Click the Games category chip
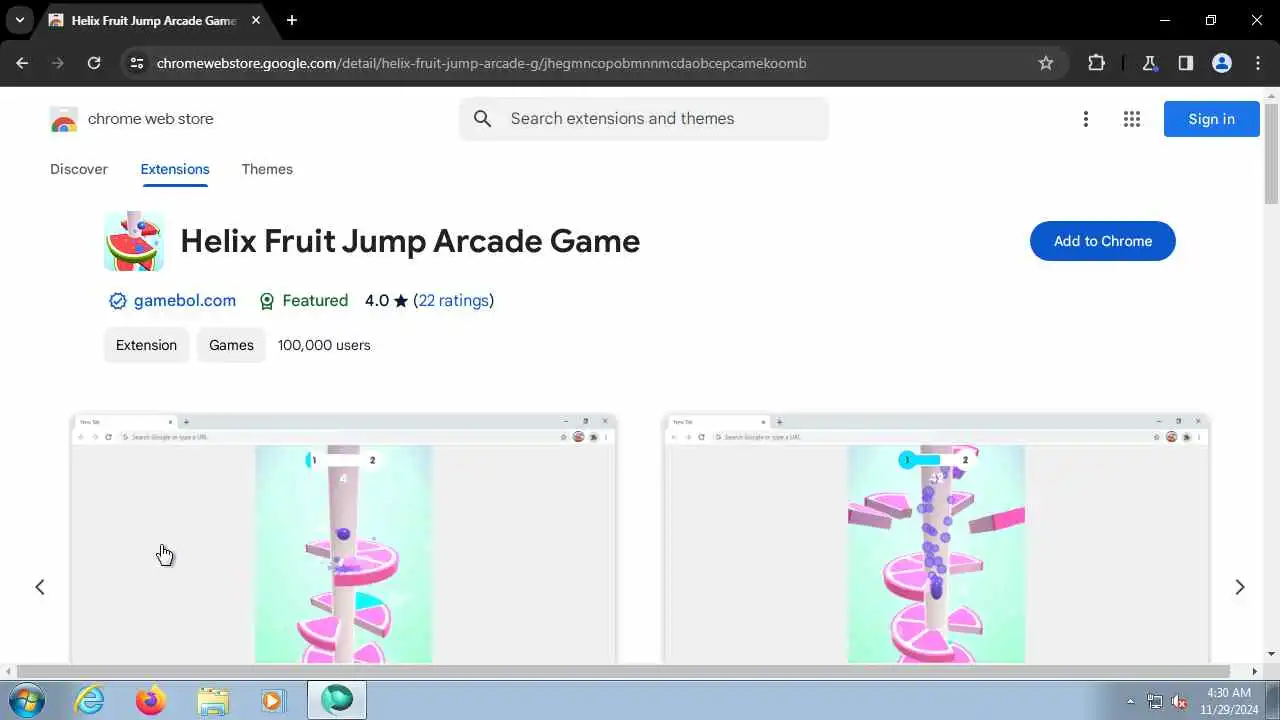This screenshot has width=1280, height=720. tap(231, 345)
